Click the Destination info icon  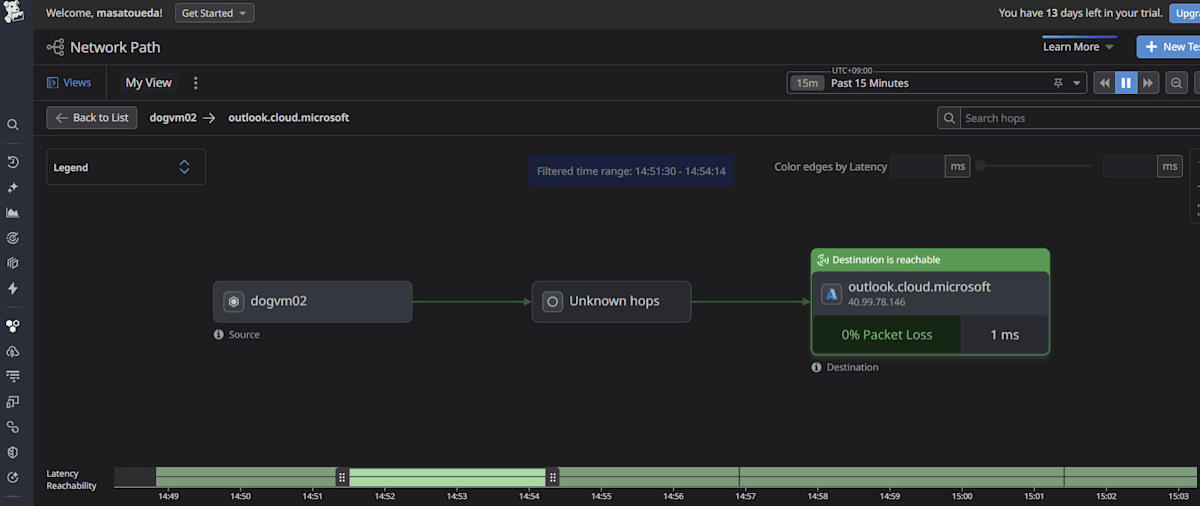point(817,367)
